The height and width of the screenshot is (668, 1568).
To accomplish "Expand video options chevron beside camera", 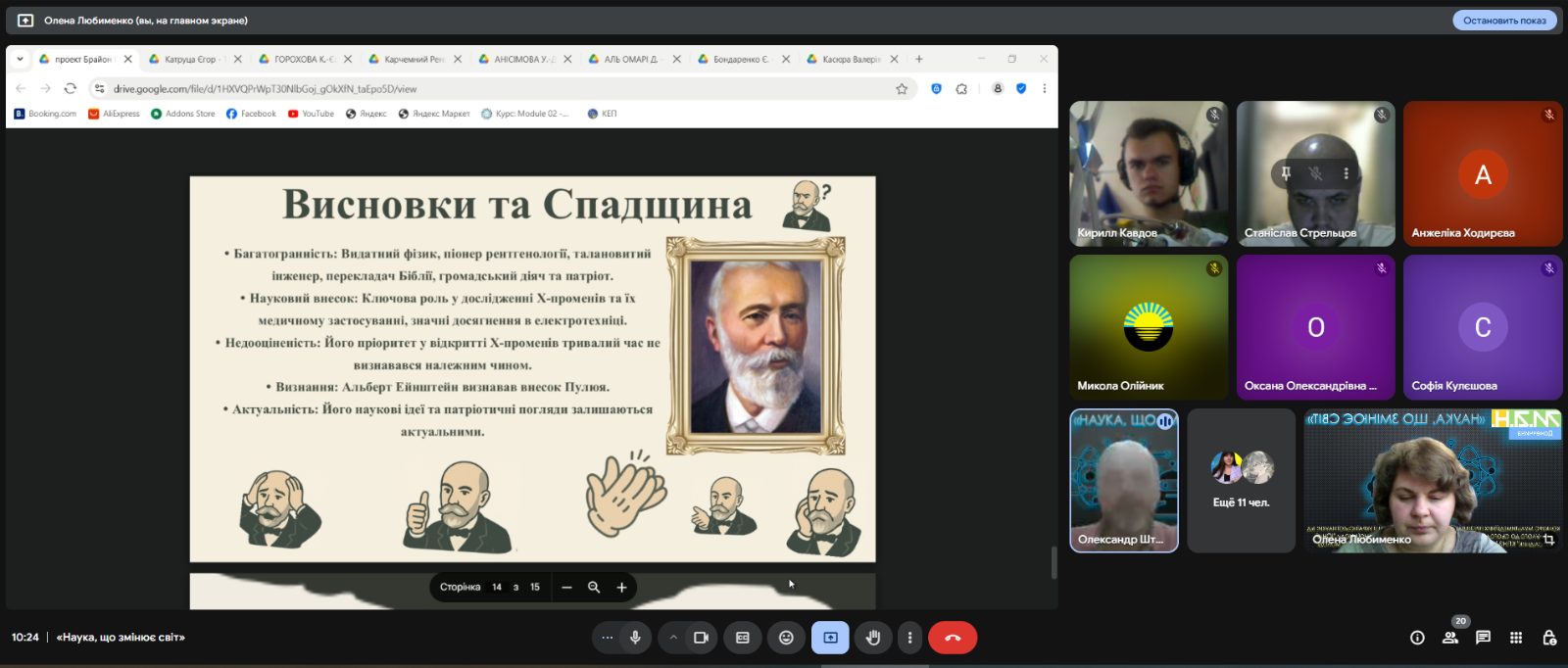I will click(673, 638).
